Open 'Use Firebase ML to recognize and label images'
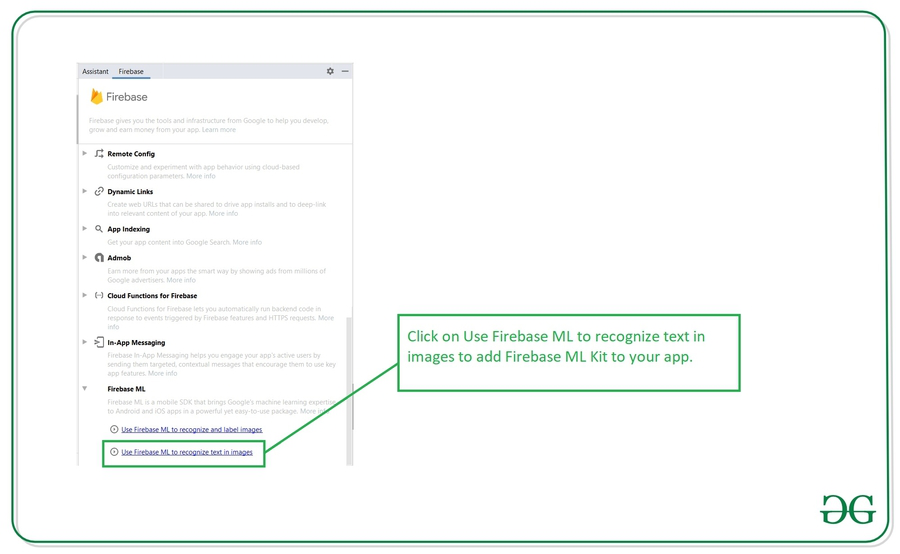This screenshot has width=900, height=554. pos(192,429)
